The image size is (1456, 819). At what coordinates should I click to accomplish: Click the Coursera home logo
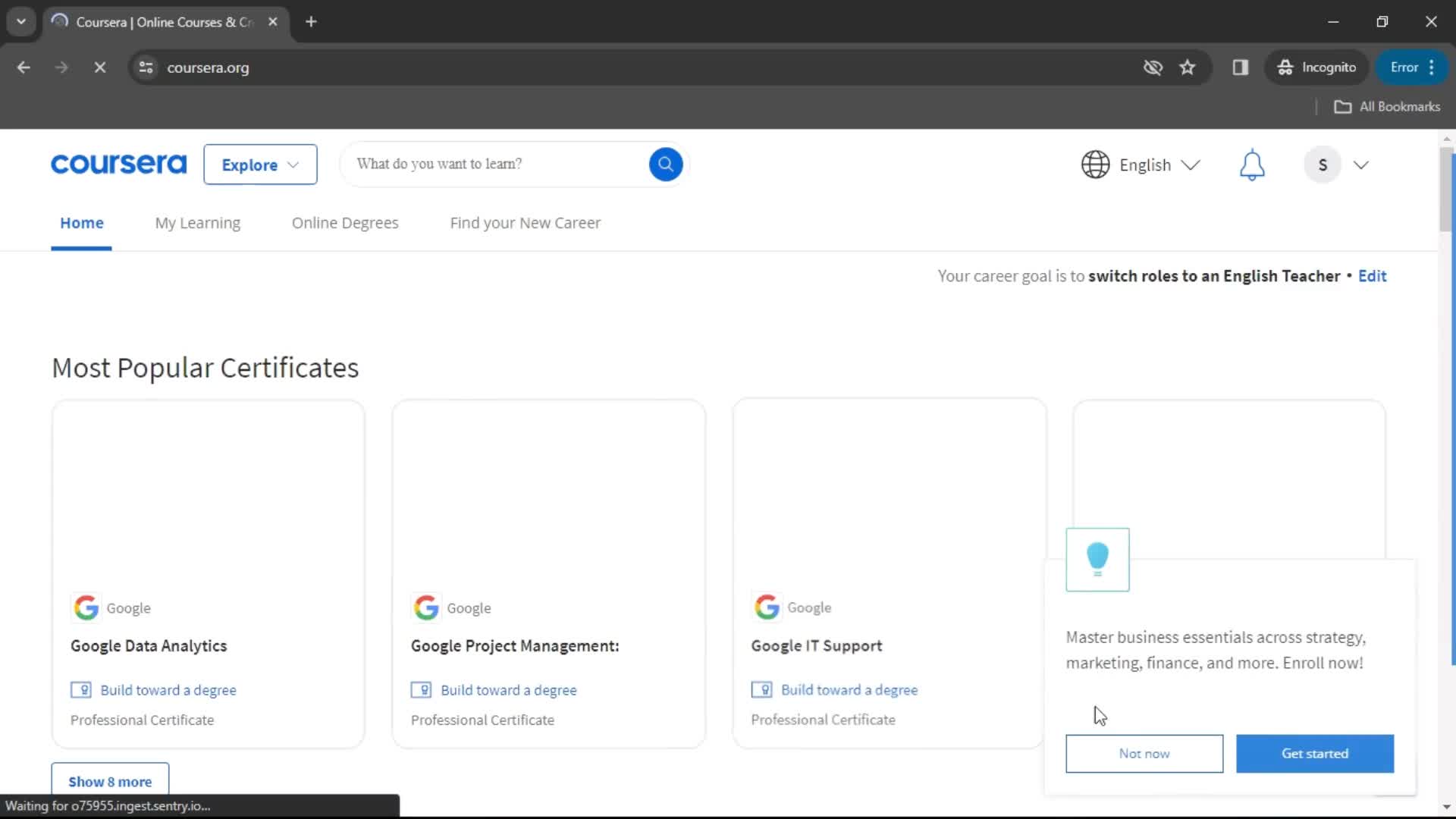coord(118,164)
